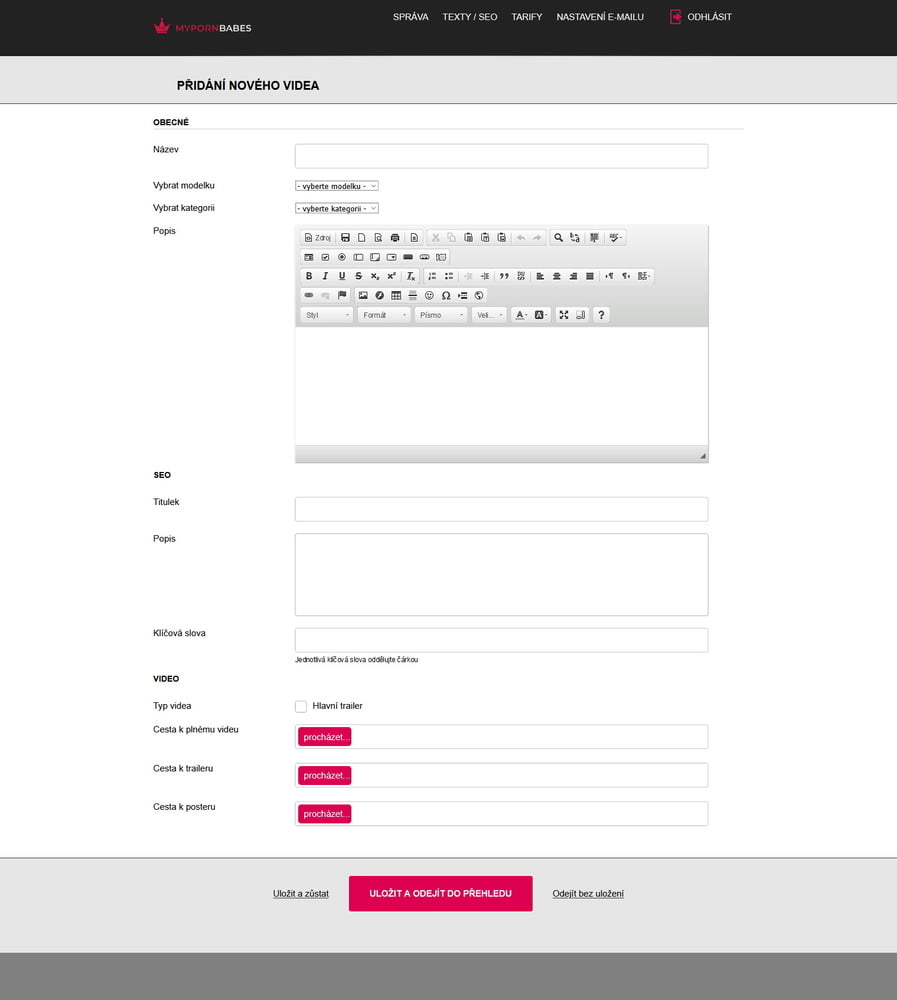
Task: Open the TARIFY menu item
Action: pos(527,17)
